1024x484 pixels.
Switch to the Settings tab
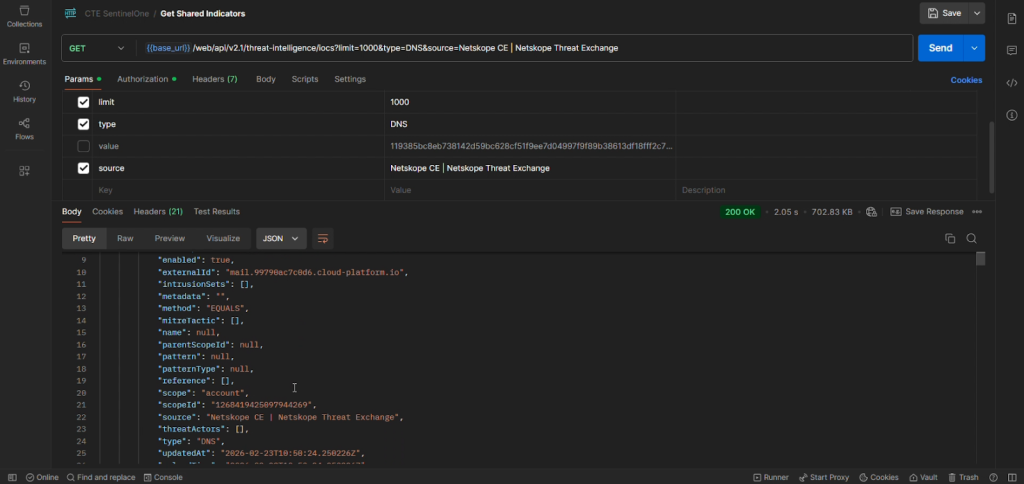pos(350,79)
